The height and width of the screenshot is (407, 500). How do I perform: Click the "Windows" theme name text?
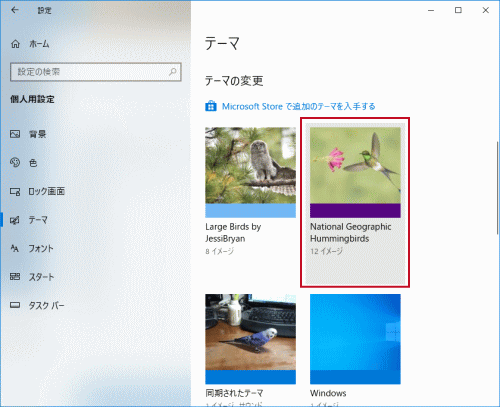click(x=328, y=393)
